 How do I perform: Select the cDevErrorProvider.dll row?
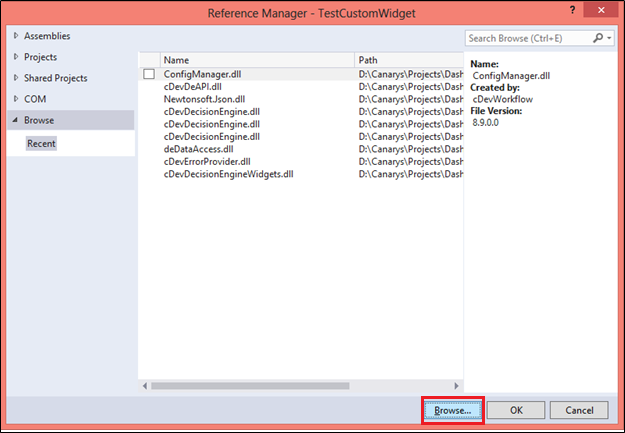coord(301,161)
